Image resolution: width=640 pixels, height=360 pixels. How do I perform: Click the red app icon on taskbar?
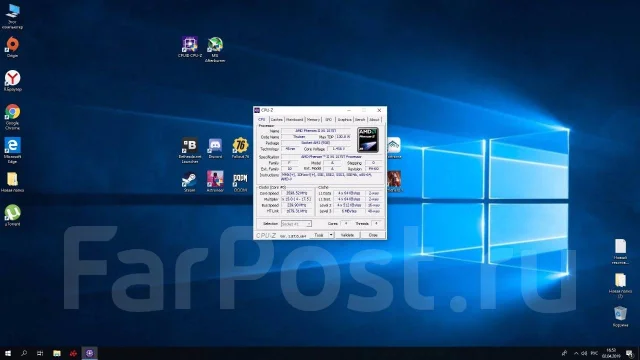pos(73,353)
